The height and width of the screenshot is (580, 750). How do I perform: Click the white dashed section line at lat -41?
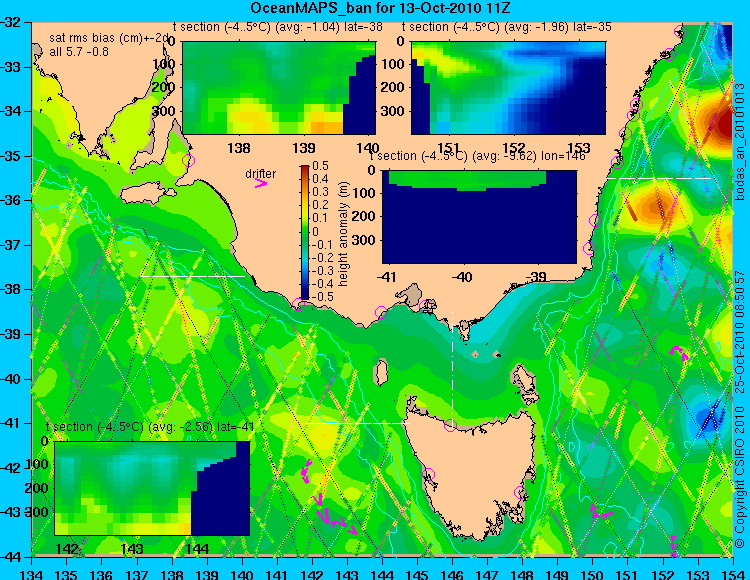358,423
